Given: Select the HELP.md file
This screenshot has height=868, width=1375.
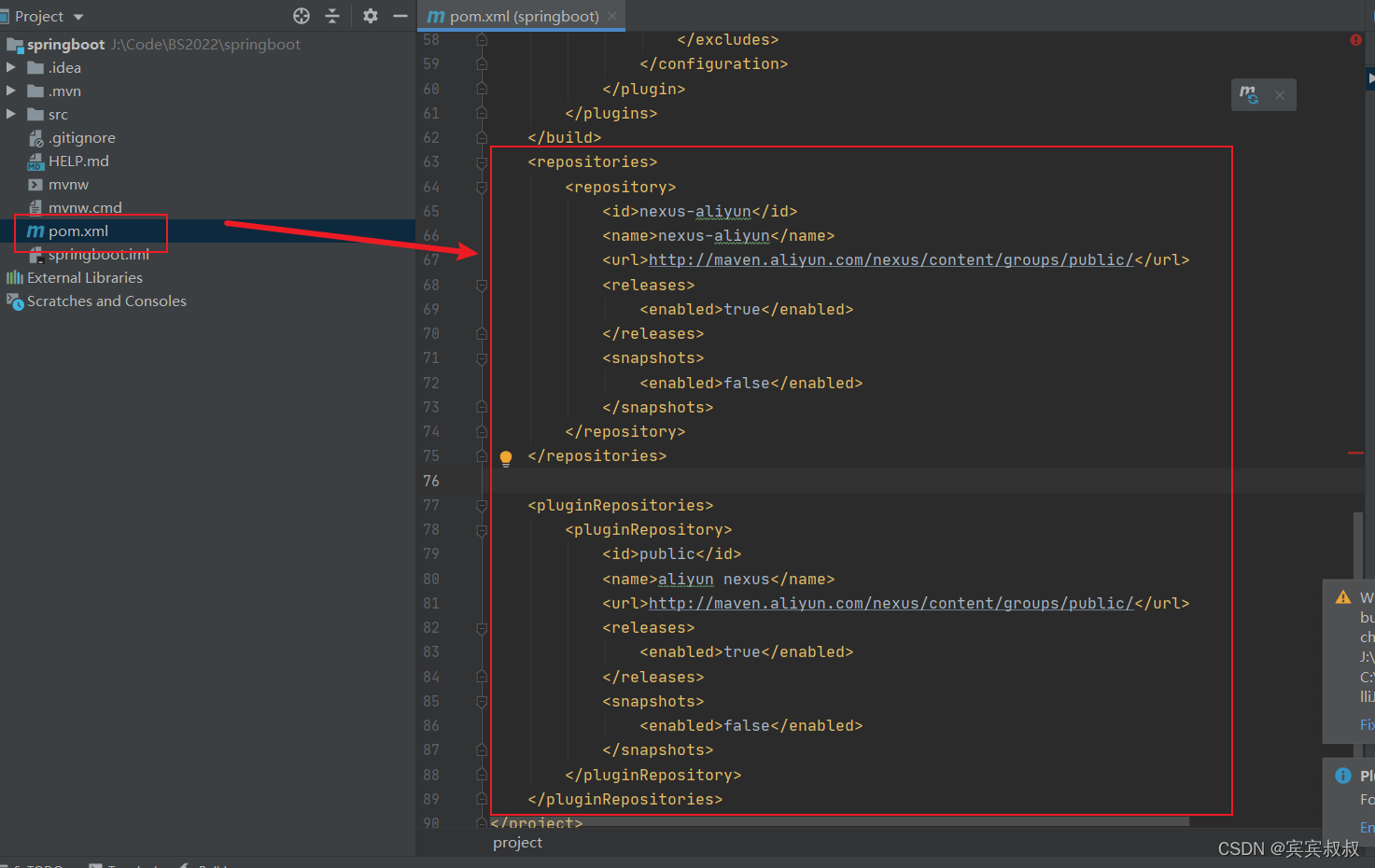Looking at the screenshot, I should pos(78,161).
